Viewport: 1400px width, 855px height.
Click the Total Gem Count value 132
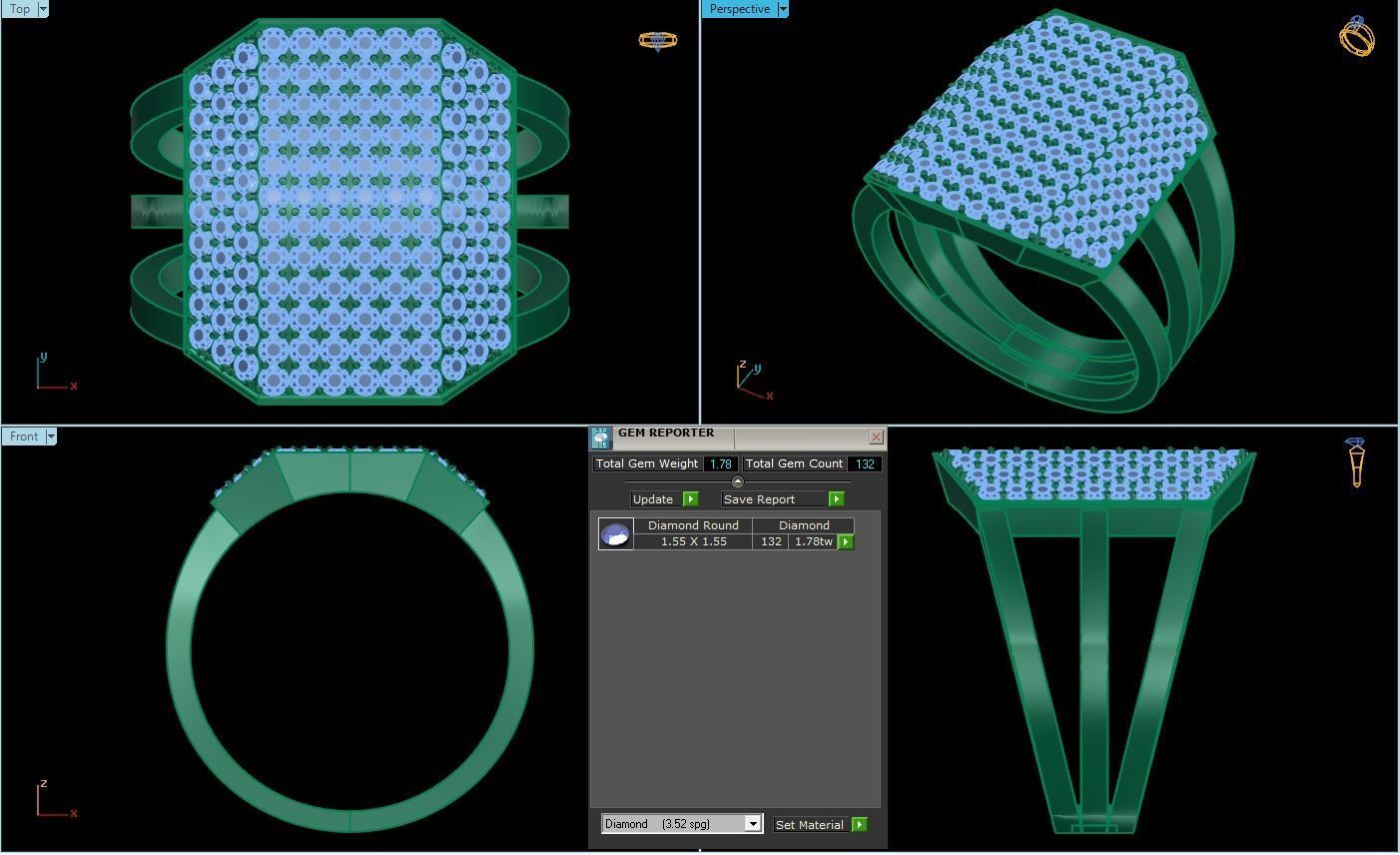865,463
